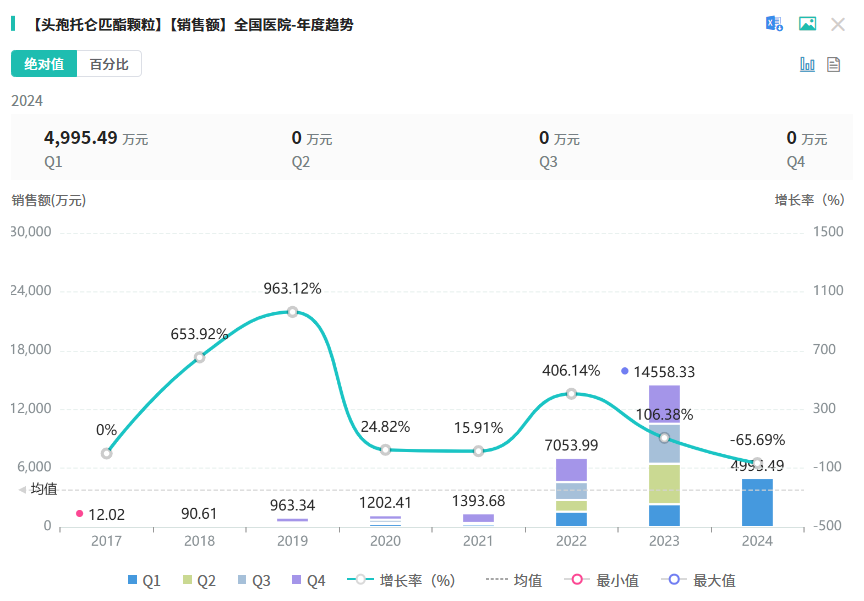
Task: Open the data table view icon
Action: 833,64
